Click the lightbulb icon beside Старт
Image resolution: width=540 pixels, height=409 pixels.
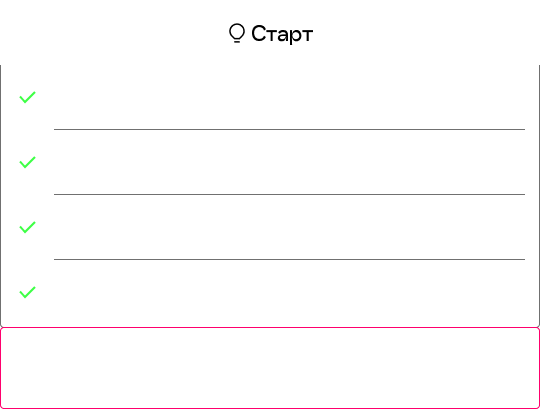(x=237, y=33)
